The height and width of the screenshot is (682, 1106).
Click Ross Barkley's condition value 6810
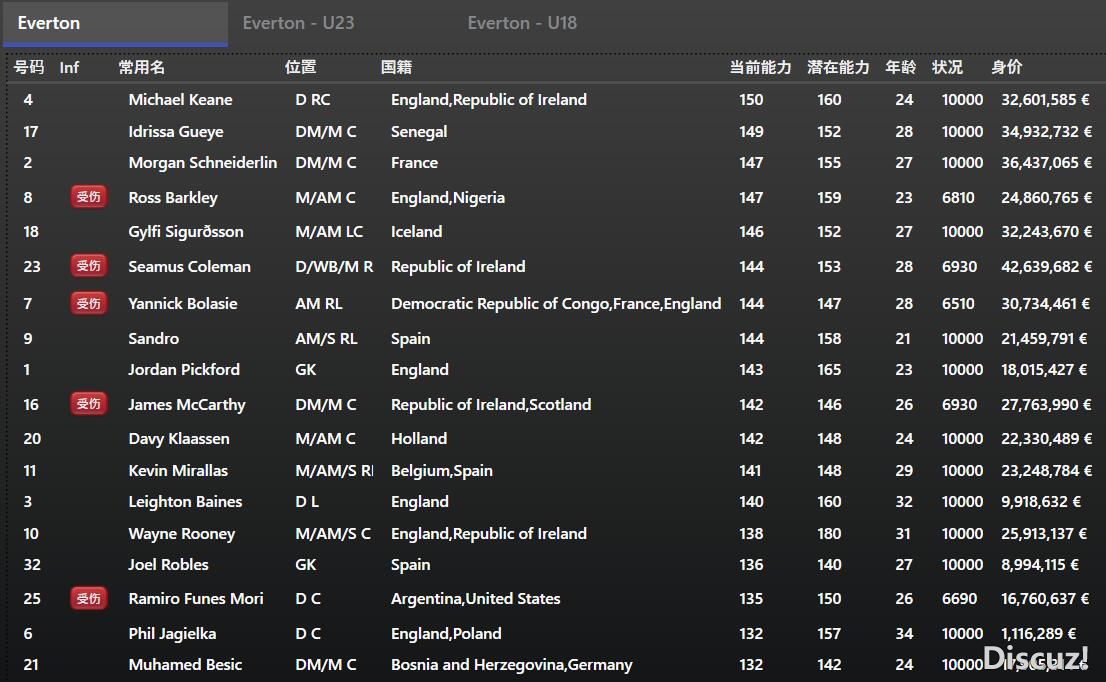coord(958,197)
